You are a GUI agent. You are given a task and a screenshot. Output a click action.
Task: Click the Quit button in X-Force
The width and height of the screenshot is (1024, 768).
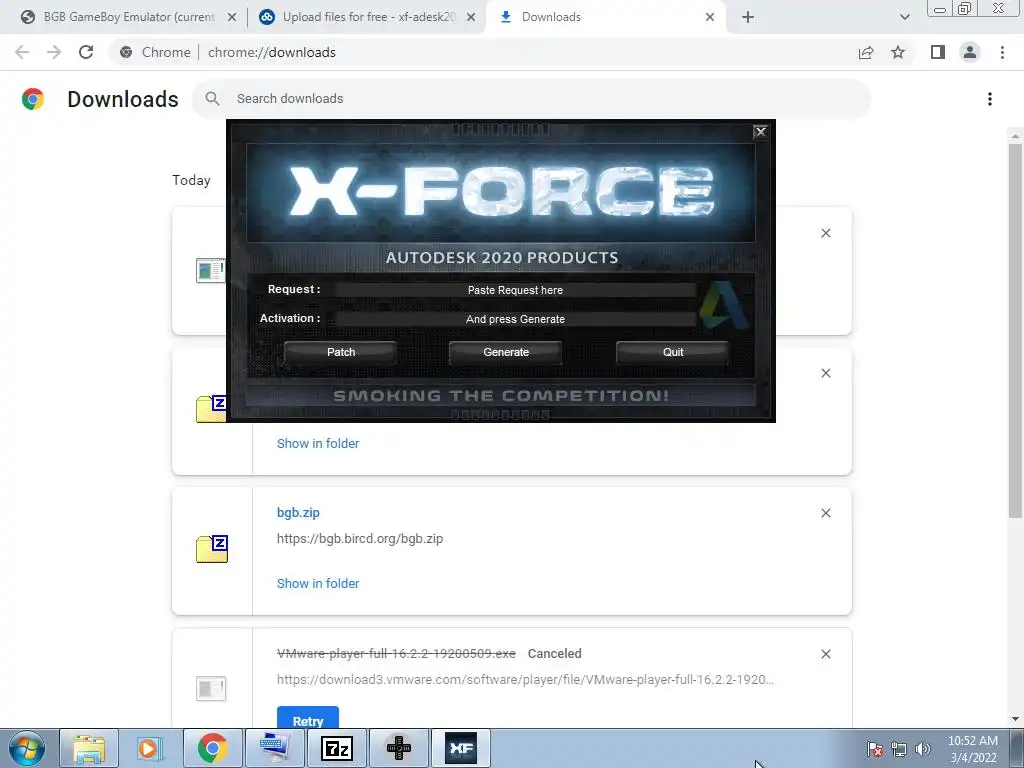tap(673, 352)
